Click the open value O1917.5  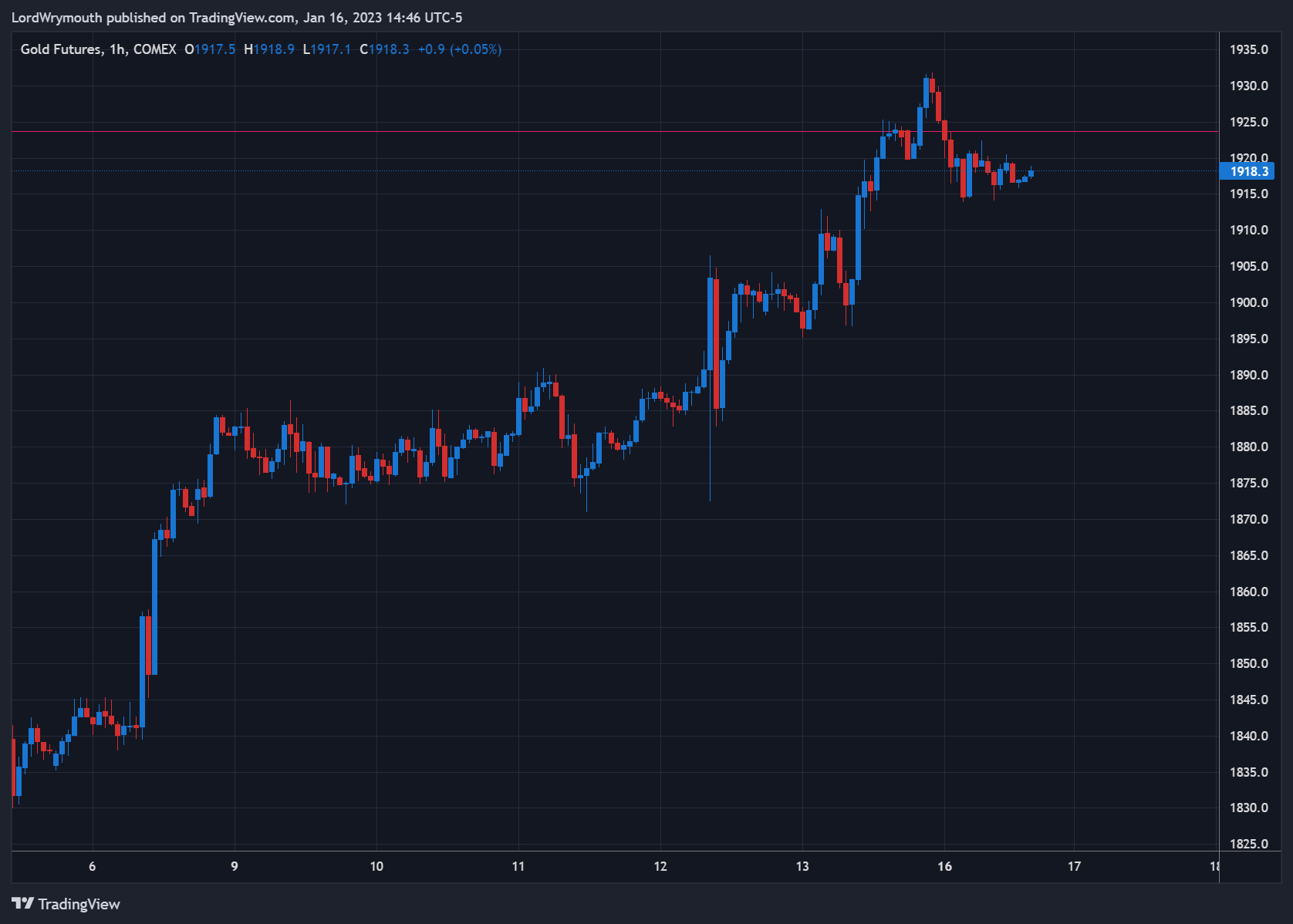click(x=210, y=49)
